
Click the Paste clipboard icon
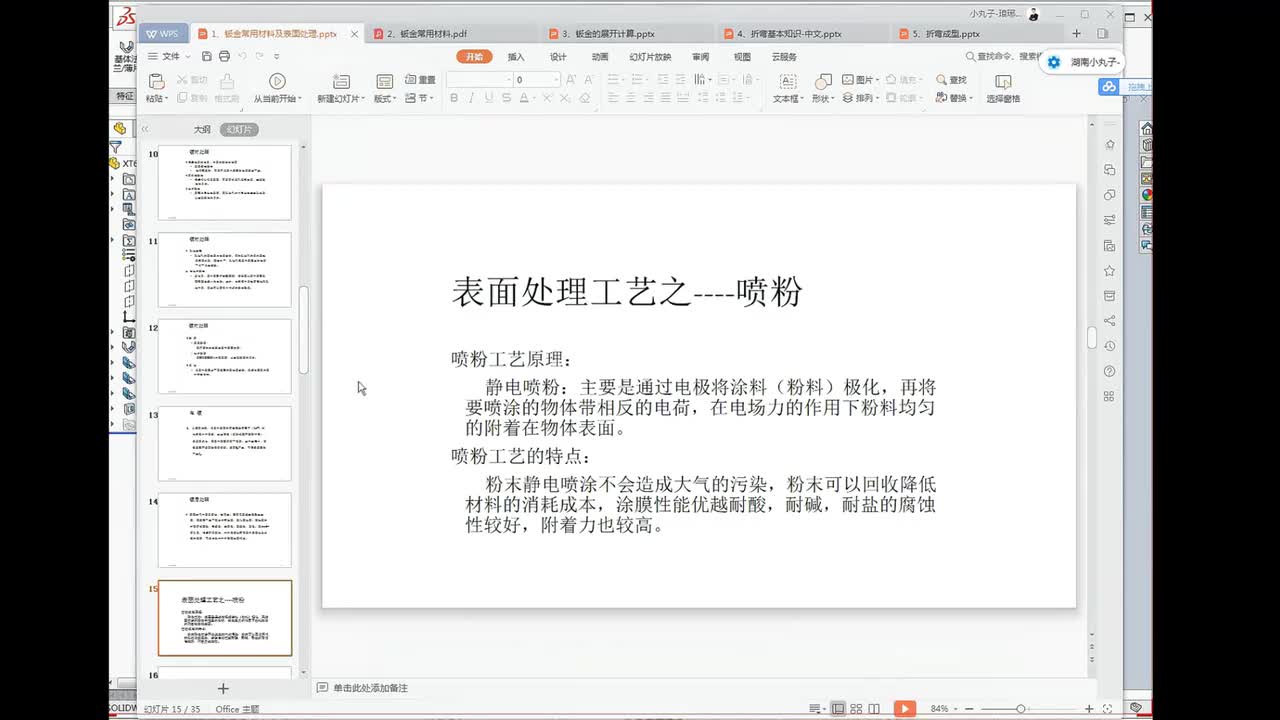(156, 81)
